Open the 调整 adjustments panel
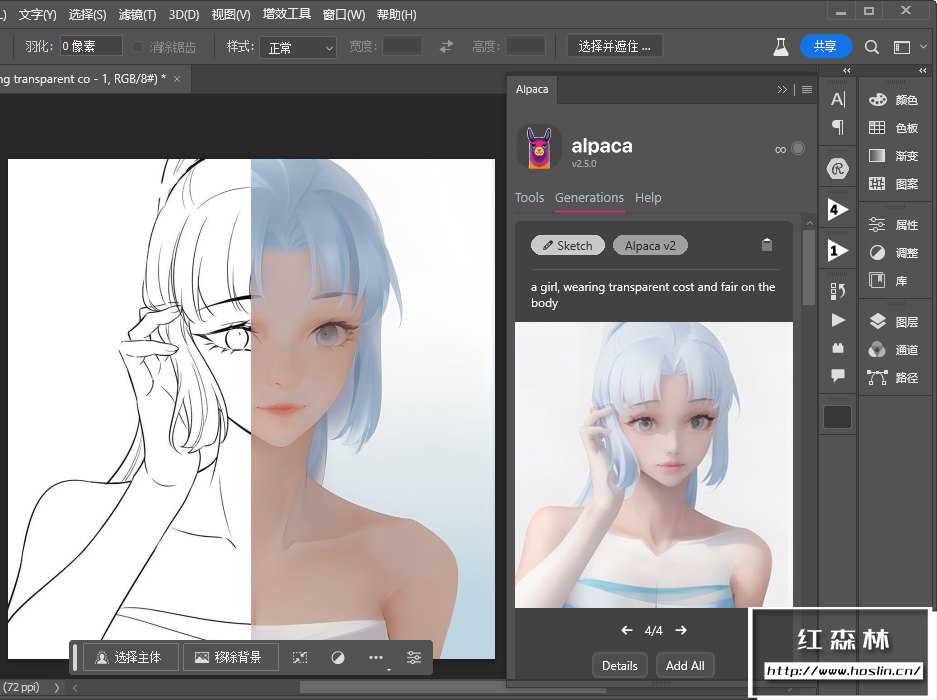The image size is (937, 700). (893, 253)
